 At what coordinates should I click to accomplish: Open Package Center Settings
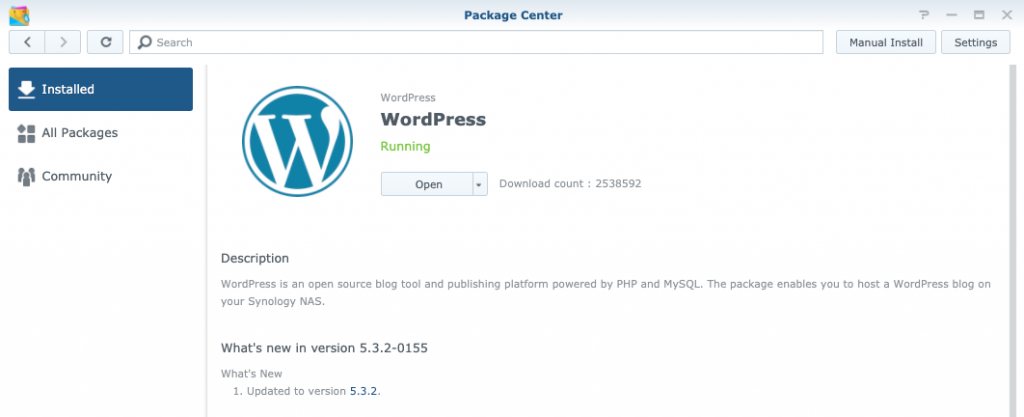click(x=976, y=42)
